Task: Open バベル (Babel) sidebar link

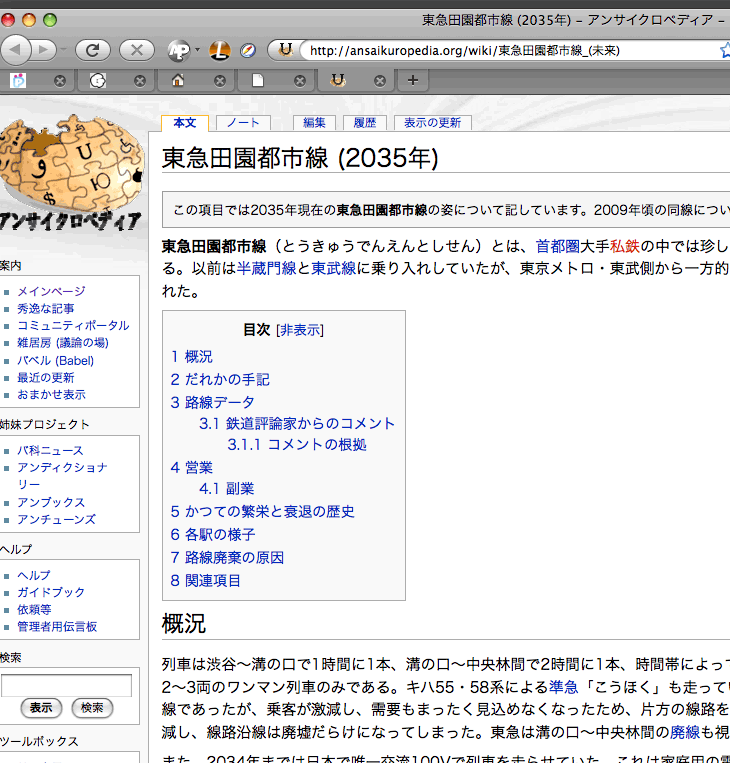Action: point(55,361)
